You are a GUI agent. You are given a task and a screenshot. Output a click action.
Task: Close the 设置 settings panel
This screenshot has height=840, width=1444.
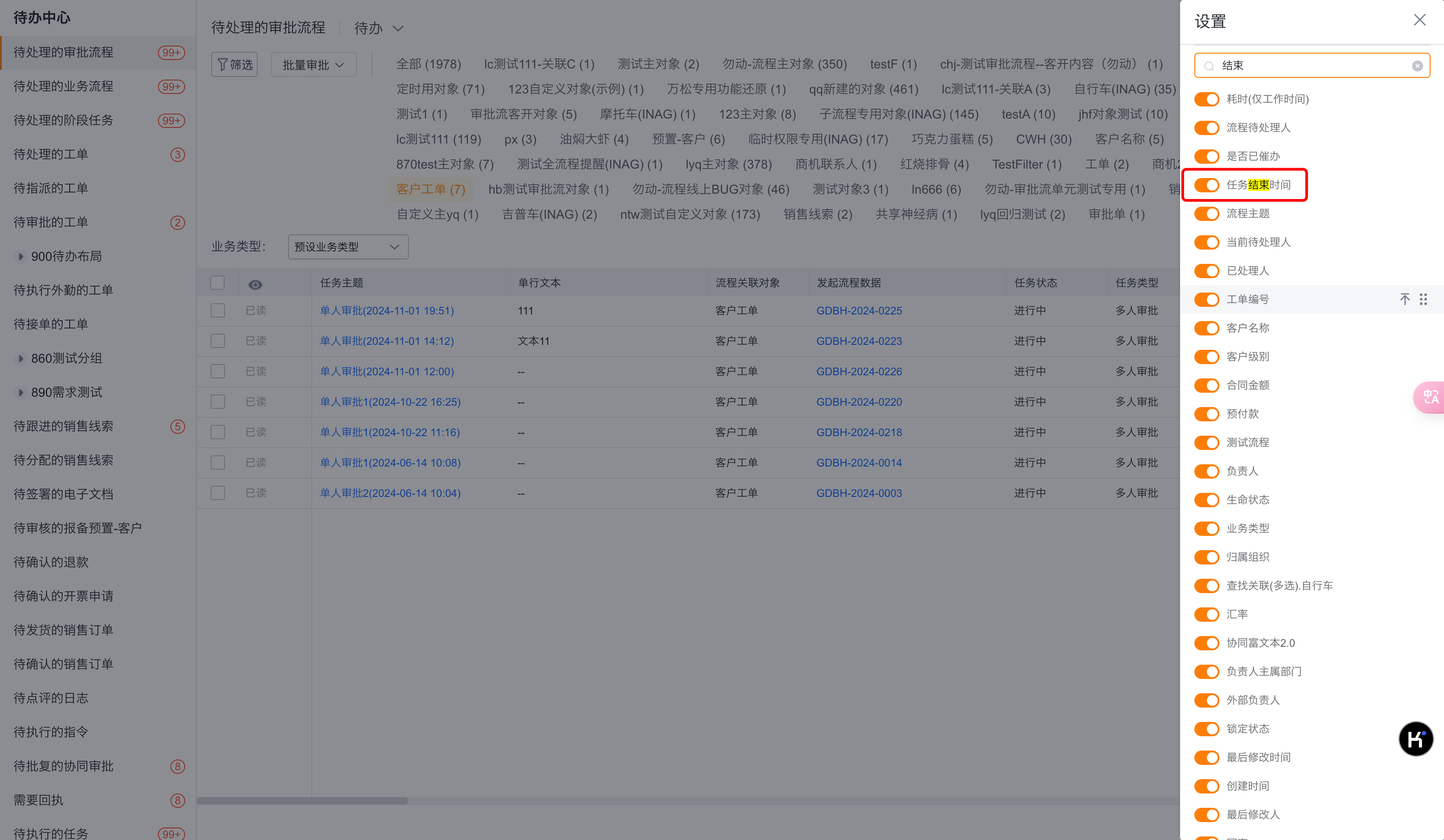tap(1419, 20)
